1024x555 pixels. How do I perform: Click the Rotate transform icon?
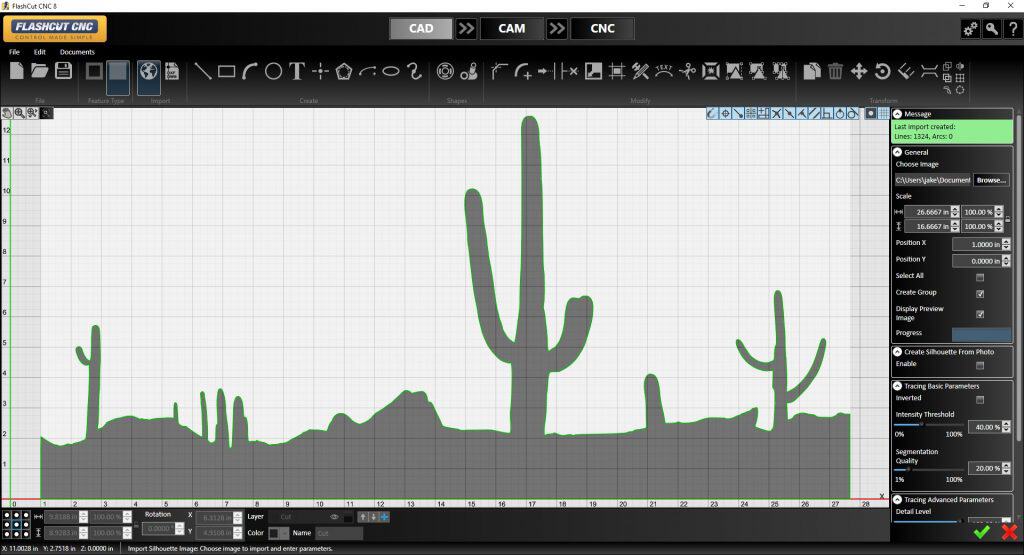tap(882, 71)
